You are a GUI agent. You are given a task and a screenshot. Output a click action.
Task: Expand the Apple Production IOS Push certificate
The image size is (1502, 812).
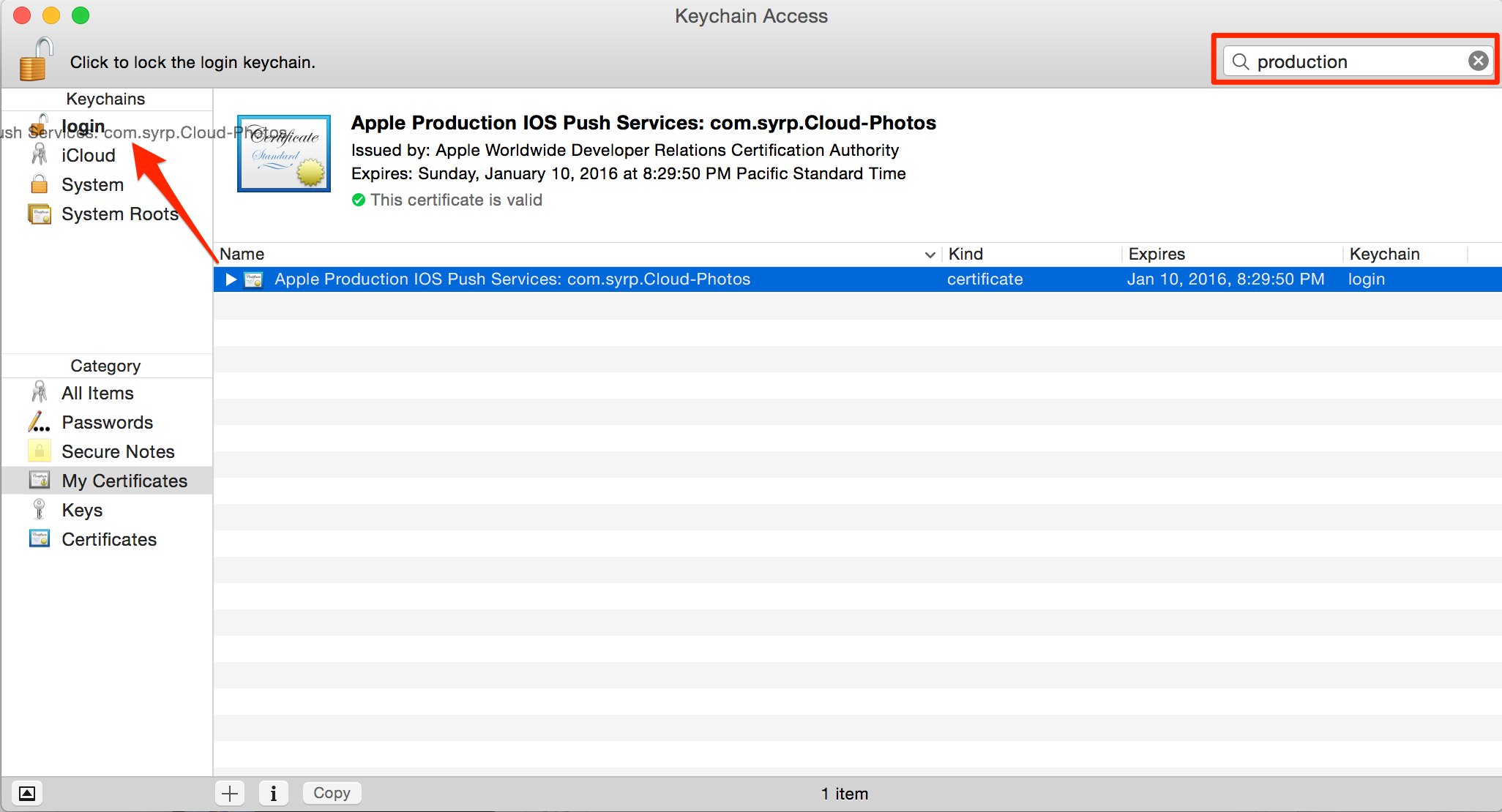(x=231, y=279)
